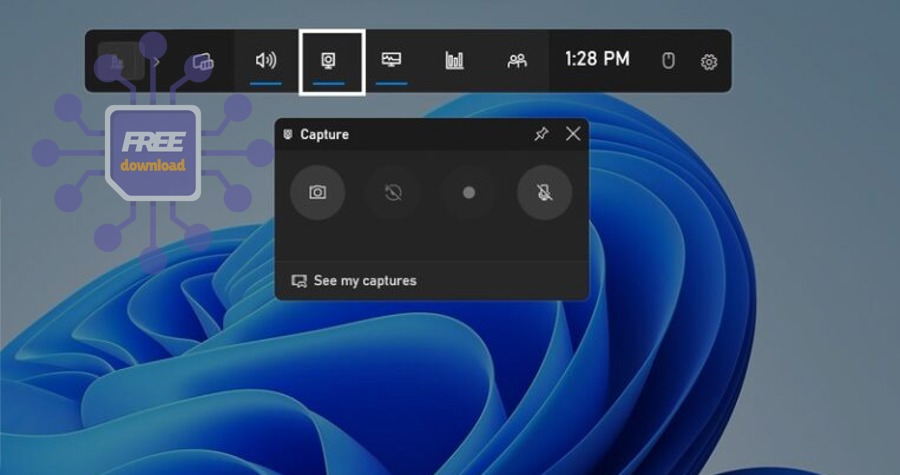
Task: Click the FREE download badge
Action: [x=153, y=152]
